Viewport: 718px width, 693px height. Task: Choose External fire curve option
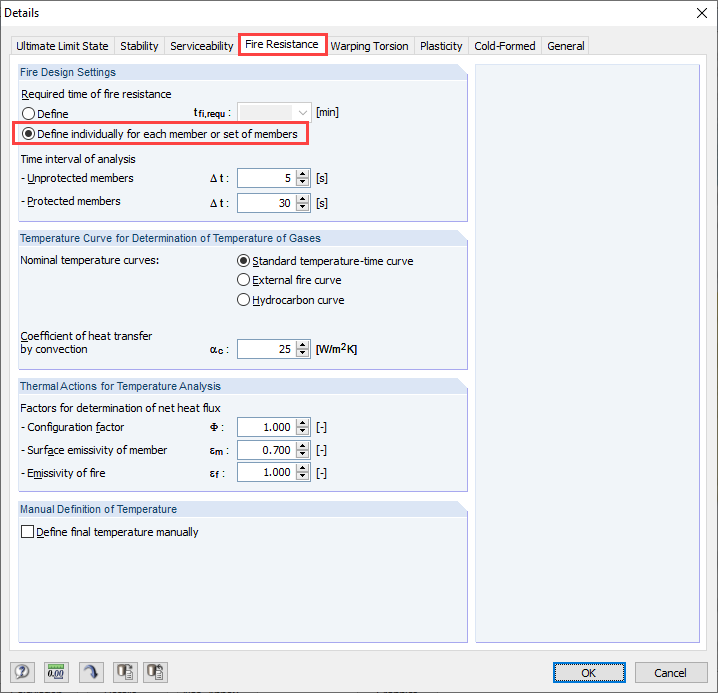243,280
